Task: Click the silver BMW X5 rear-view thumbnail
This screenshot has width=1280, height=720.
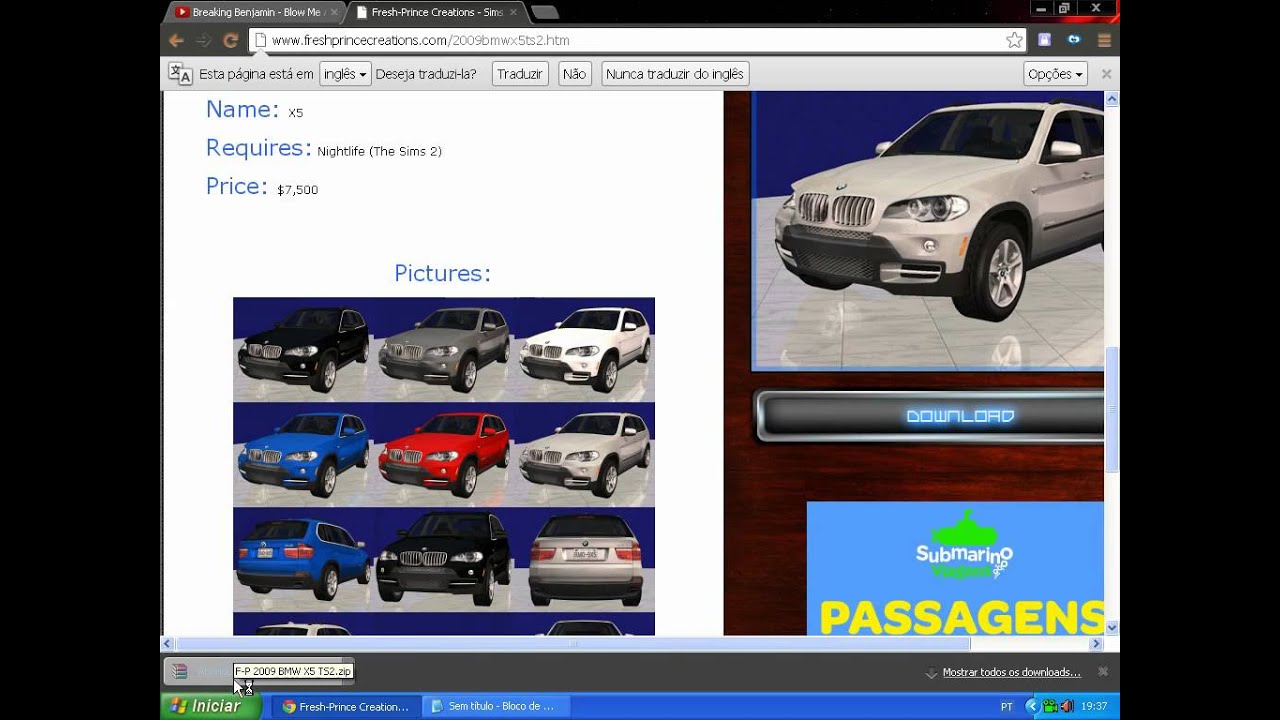Action: coord(585,559)
